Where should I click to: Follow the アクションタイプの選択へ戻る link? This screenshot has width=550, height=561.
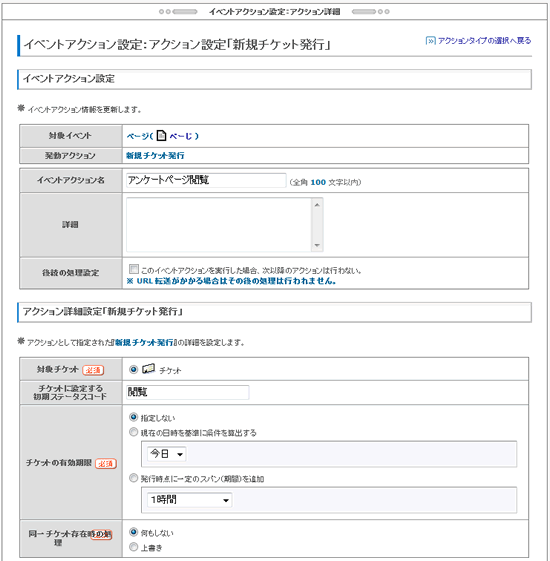484,41
